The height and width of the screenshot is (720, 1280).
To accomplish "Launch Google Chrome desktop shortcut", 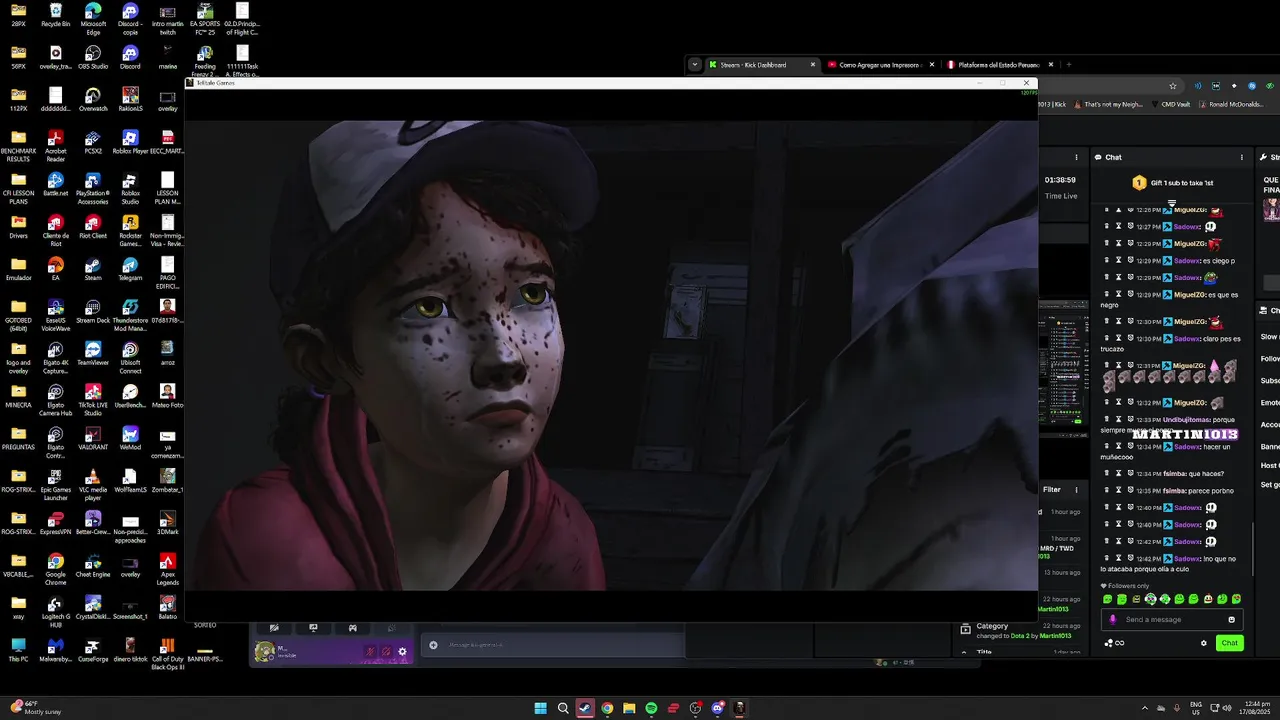I will pyautogui.click(x=56, y=566).
